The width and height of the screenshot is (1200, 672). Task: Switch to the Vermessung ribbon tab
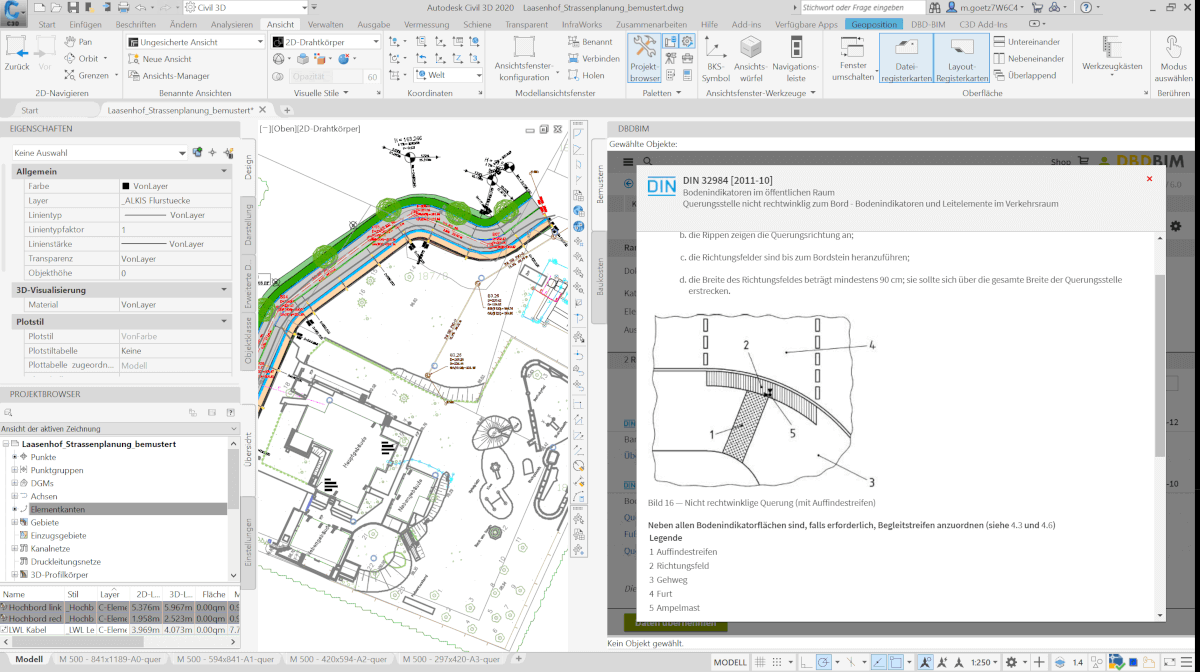point(426,24)
